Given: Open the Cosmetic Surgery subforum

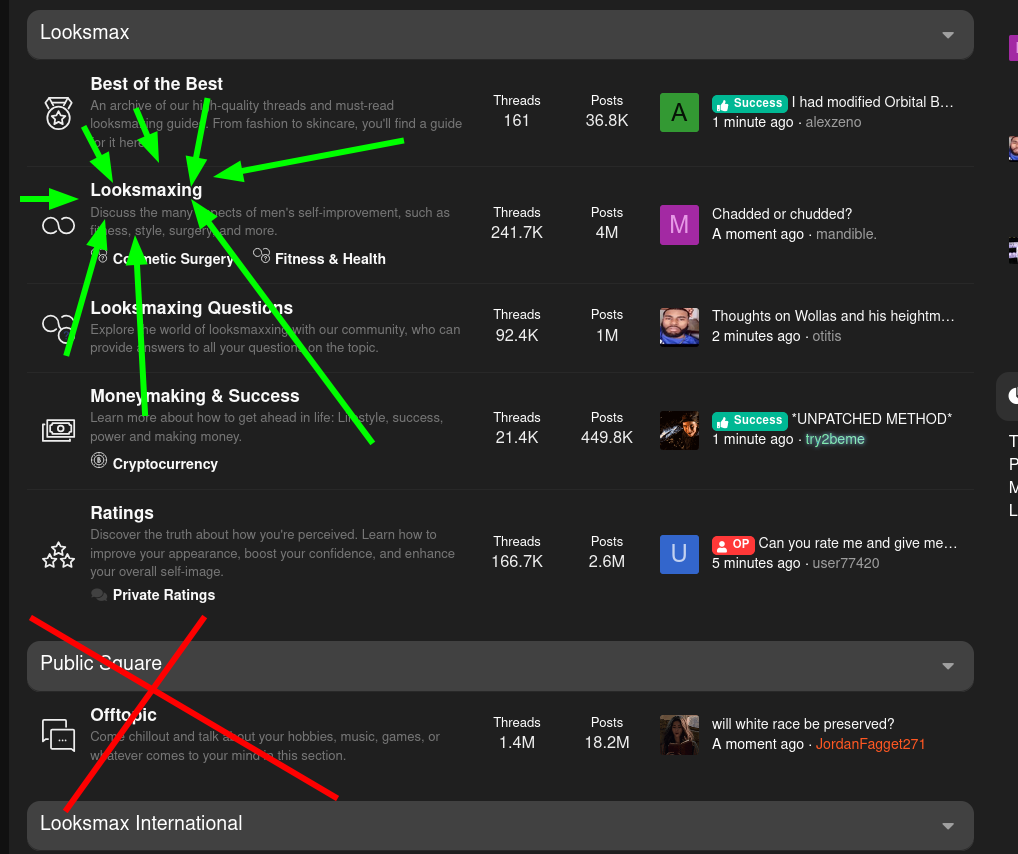Looking at the screenshot, I should [173, 259].
